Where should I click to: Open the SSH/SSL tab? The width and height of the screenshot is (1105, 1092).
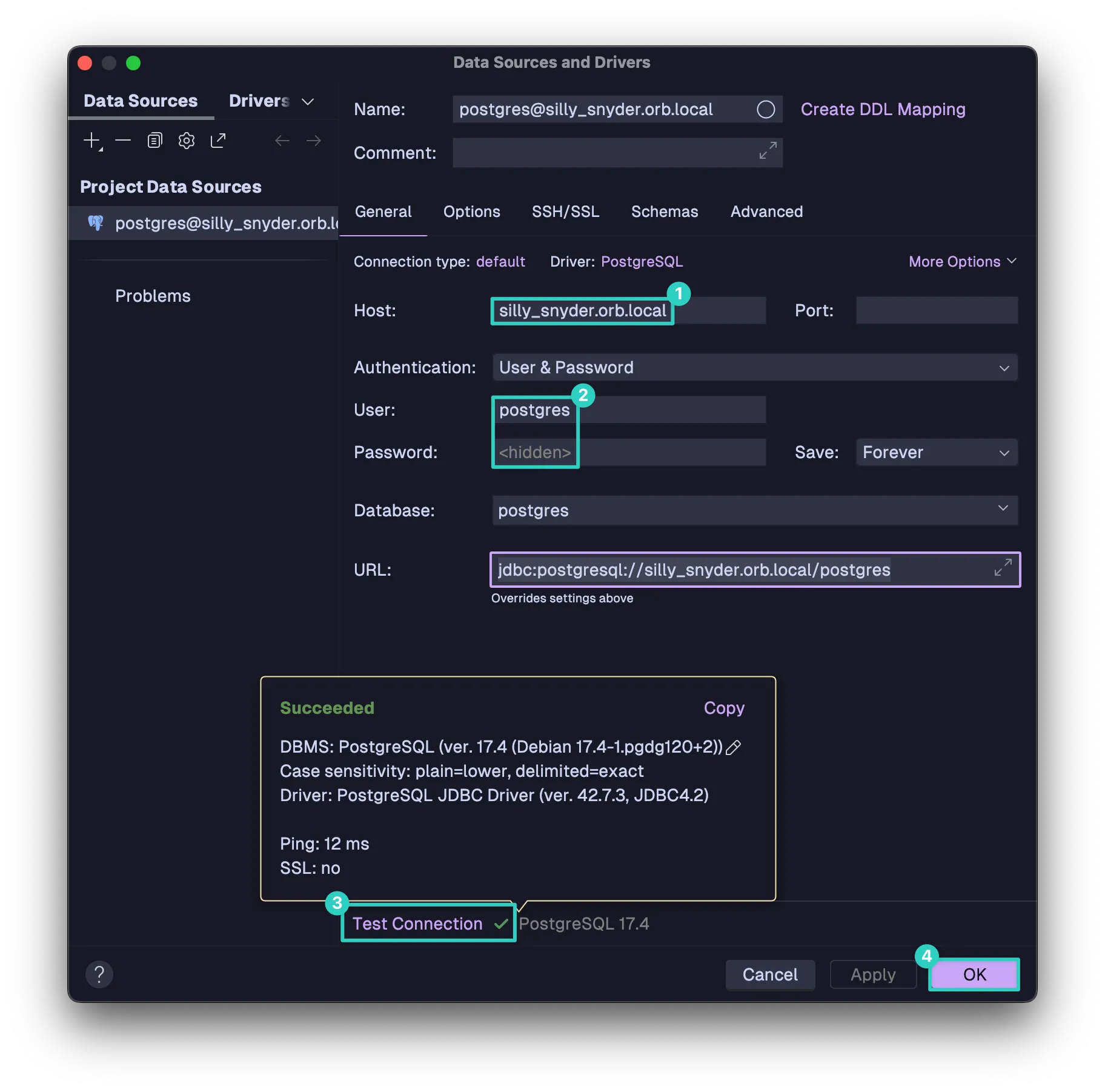pyautogui.click(x=566, y=211)
